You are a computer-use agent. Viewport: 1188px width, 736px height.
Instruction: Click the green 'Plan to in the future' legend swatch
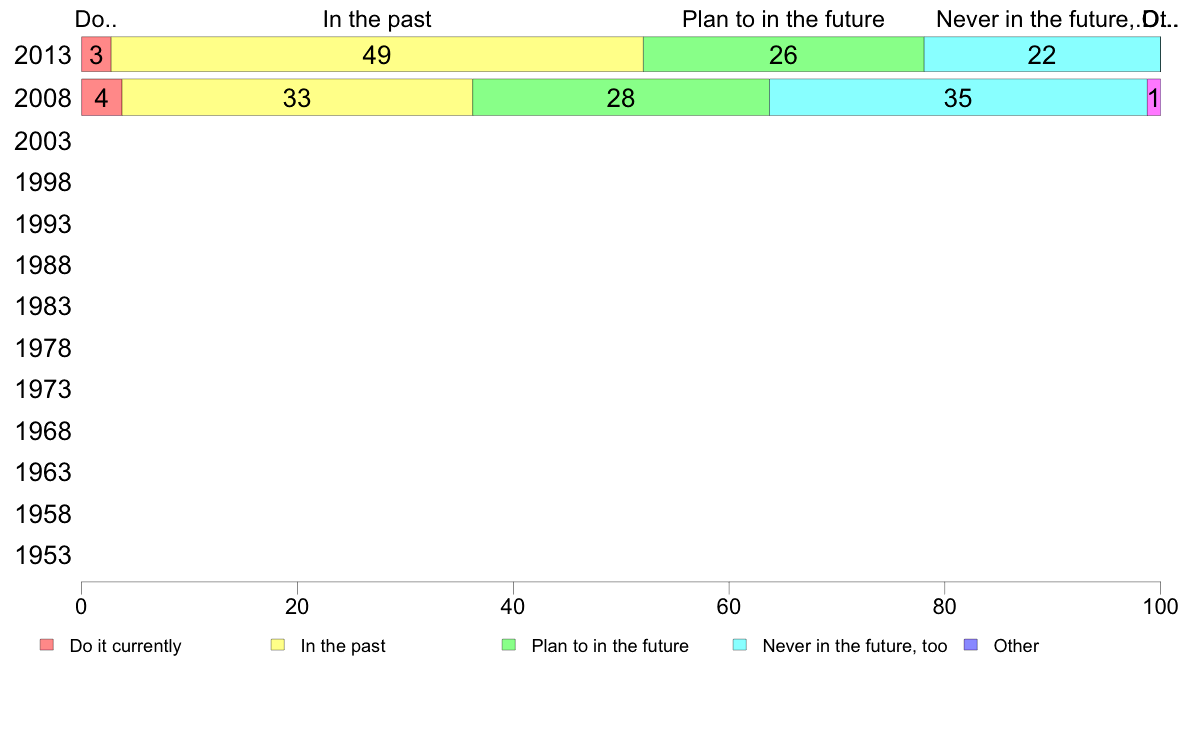point(509,645)
